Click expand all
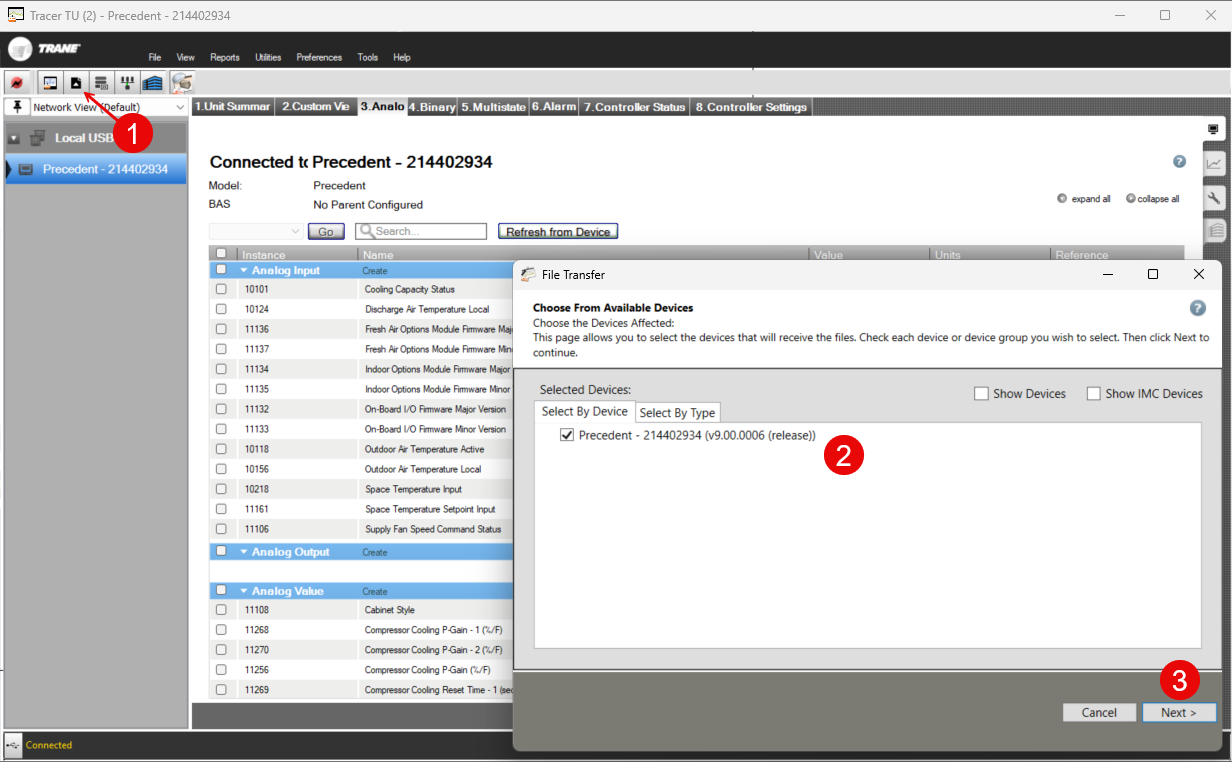 tap(1084, 199)
